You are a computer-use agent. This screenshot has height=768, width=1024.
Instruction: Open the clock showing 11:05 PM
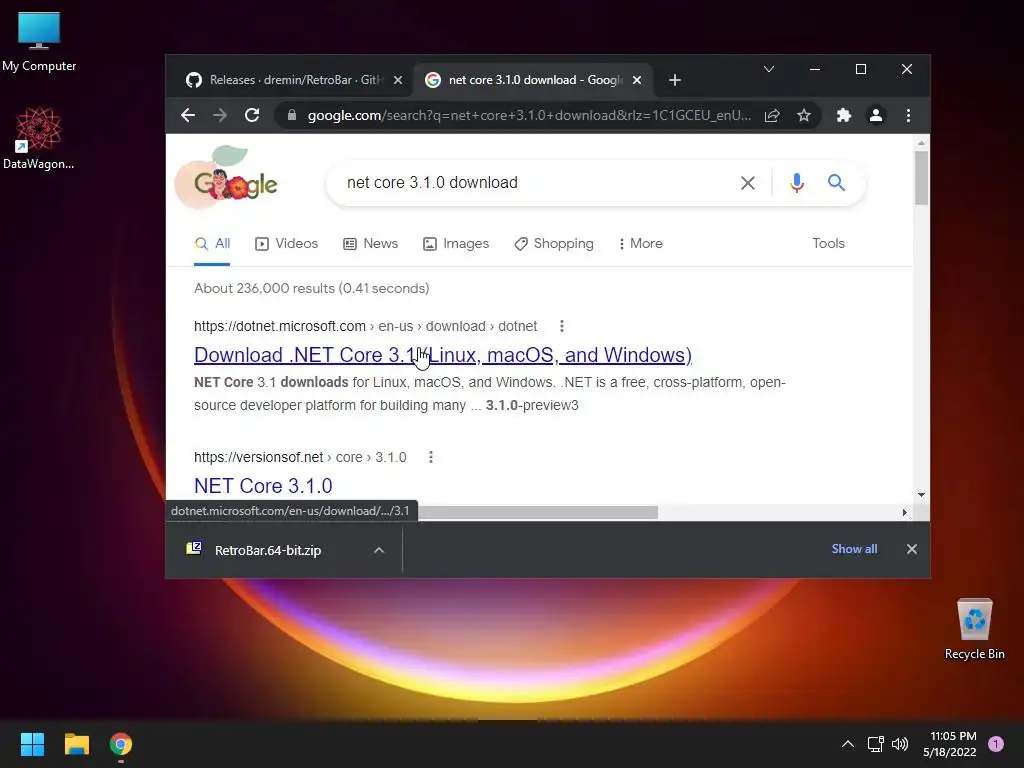pyautogui.click(x=950, y=744)
